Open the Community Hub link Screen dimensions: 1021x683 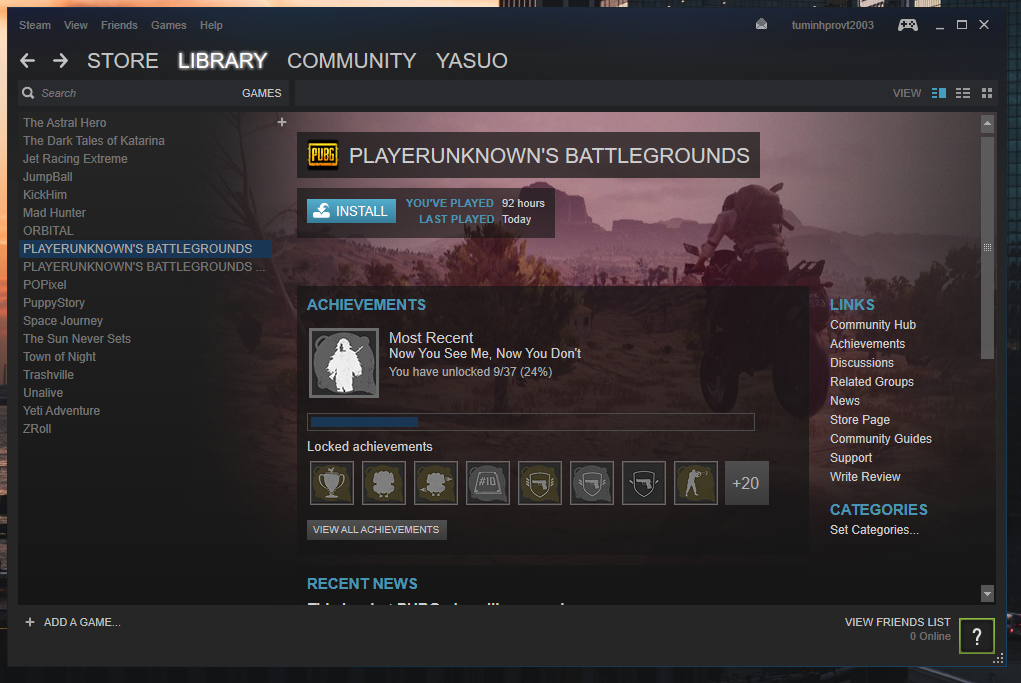pos(873,324)
